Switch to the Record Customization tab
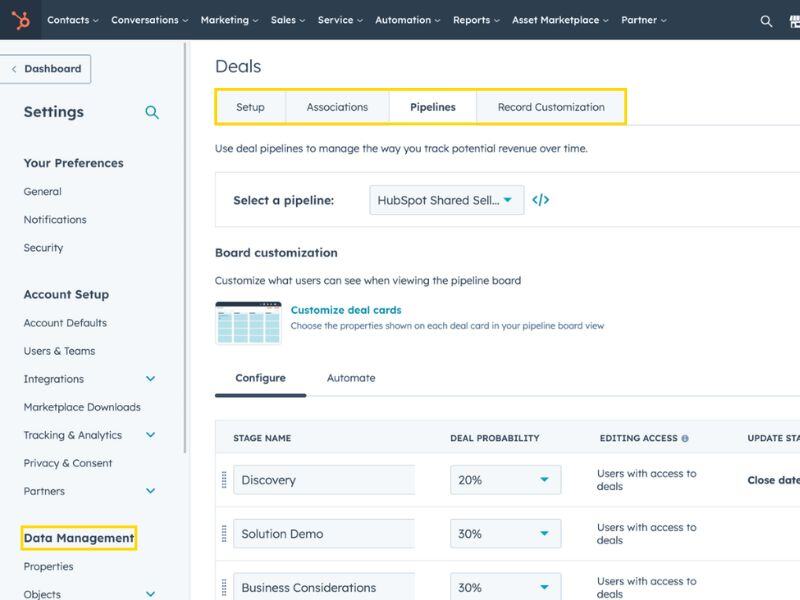This screenshot has width=800, height=600. tap(551, 107)
